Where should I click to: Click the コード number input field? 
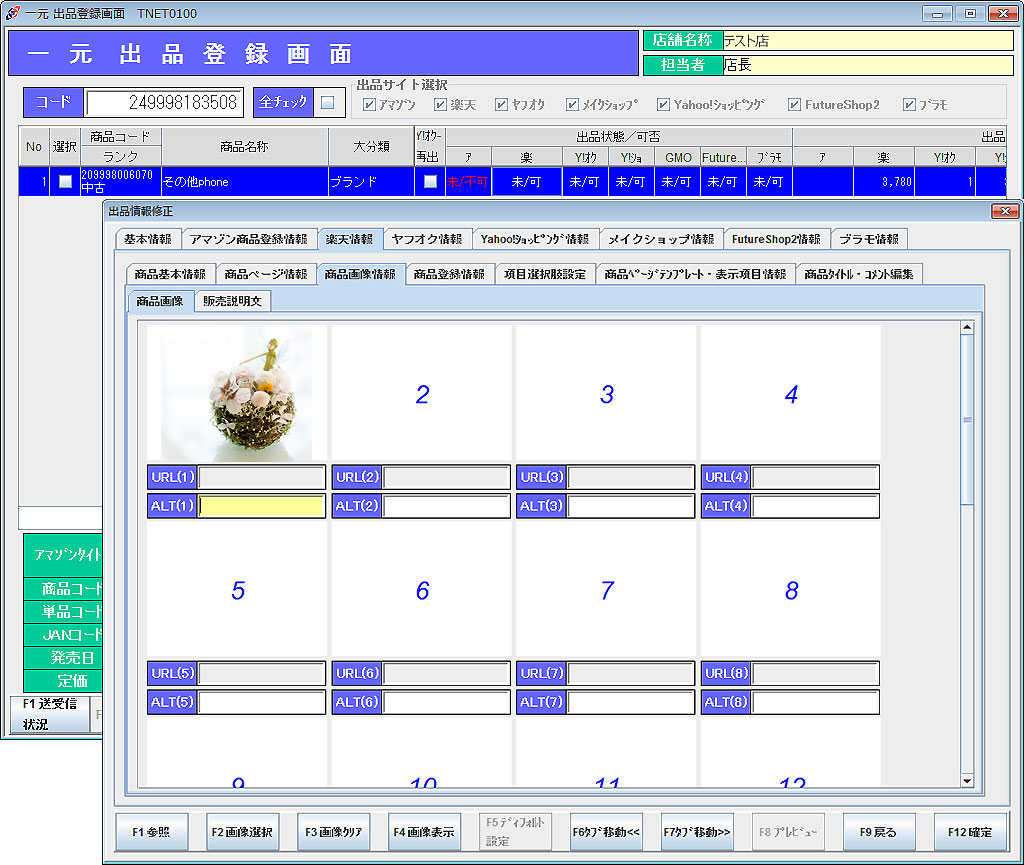164,102
